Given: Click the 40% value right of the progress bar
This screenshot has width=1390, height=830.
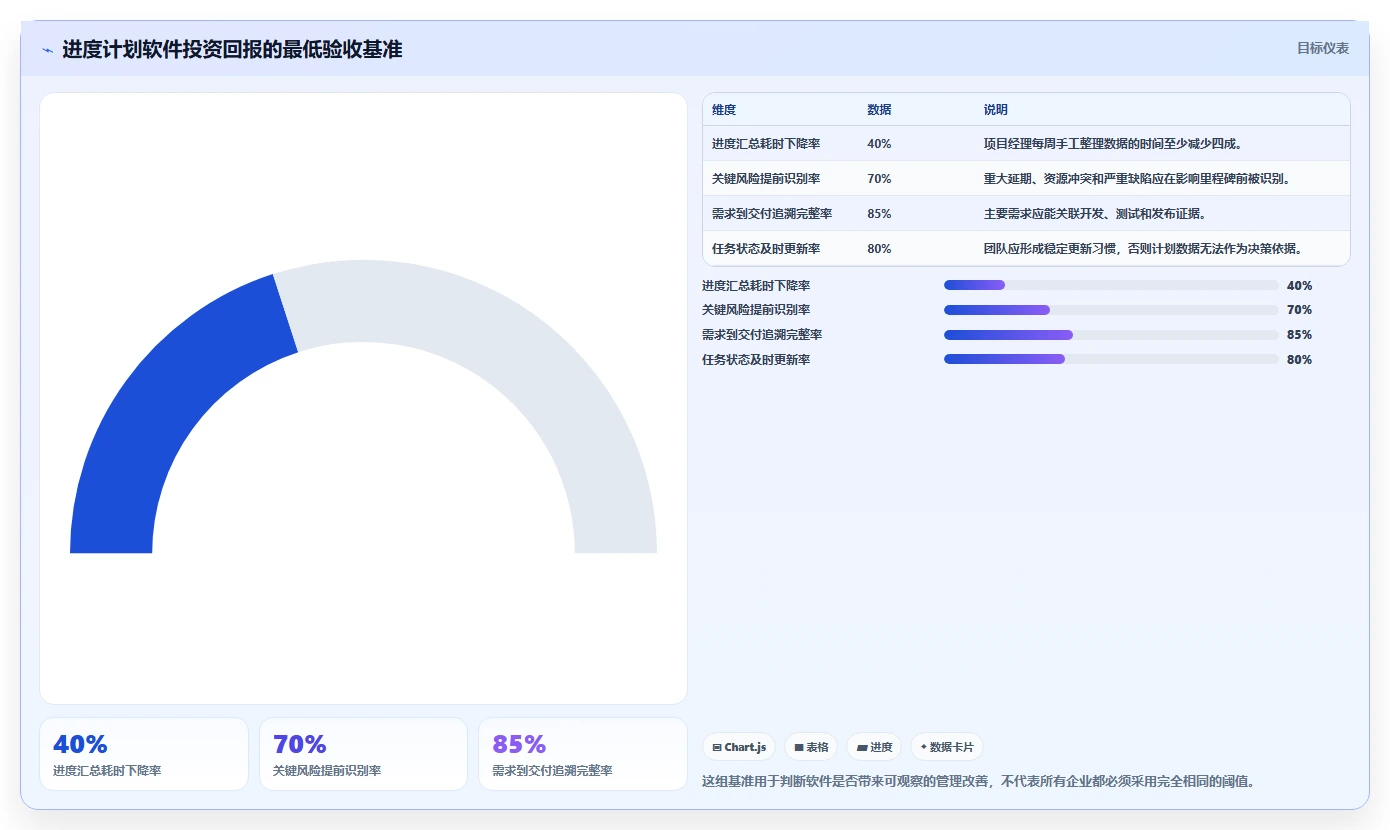Looking at the screenshot, I should (1299, 285).
